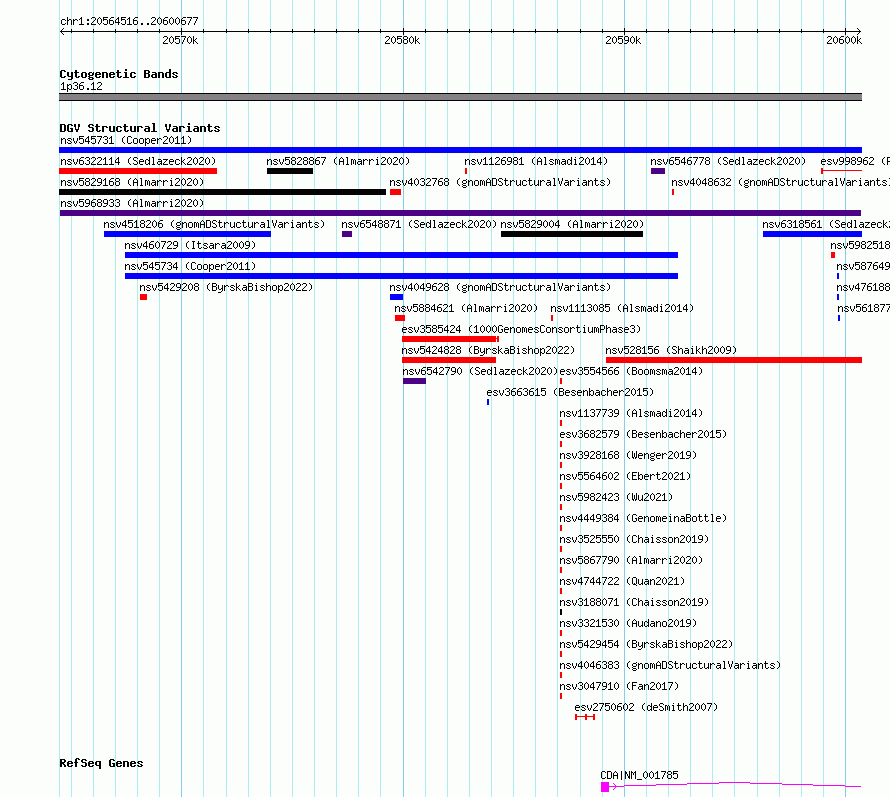Click the nsv528156 (Shaikh2009) red bar
This screenshot has height=797, width=890.
click(x=733, y=360)
